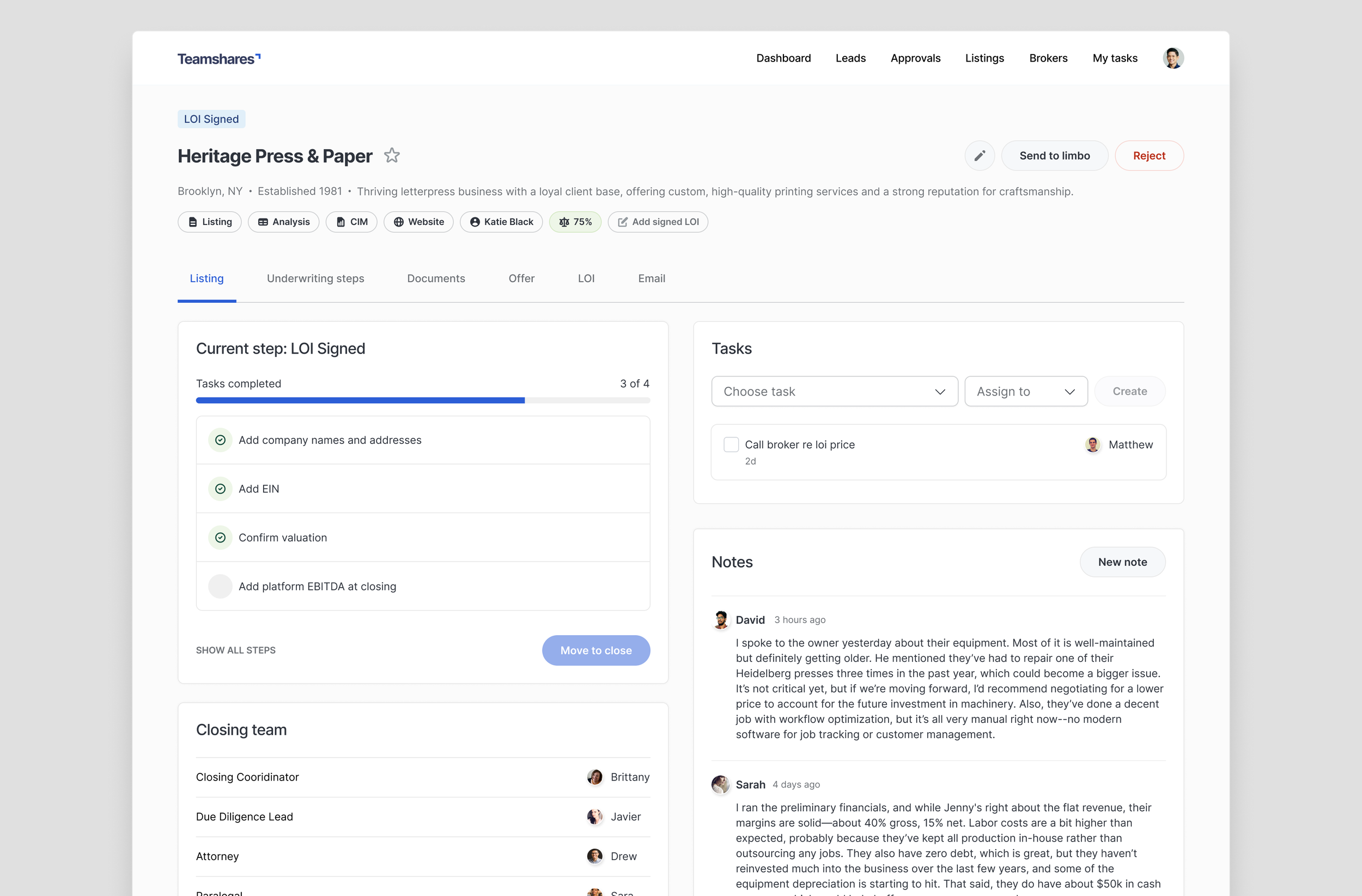Image resolution: width=1362 pixels, height=896 pixels.
Task: Open the Listing document chip
Action: tap(209, 222)
